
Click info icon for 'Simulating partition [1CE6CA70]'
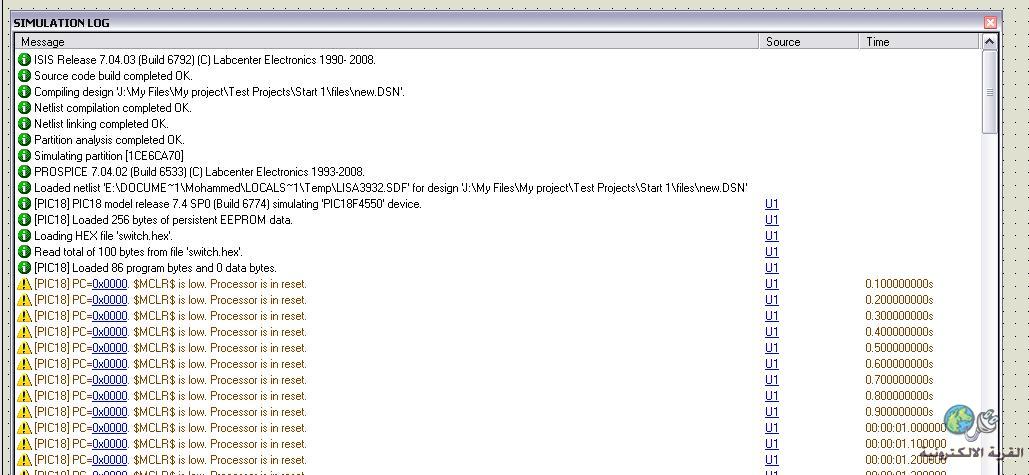24,155
